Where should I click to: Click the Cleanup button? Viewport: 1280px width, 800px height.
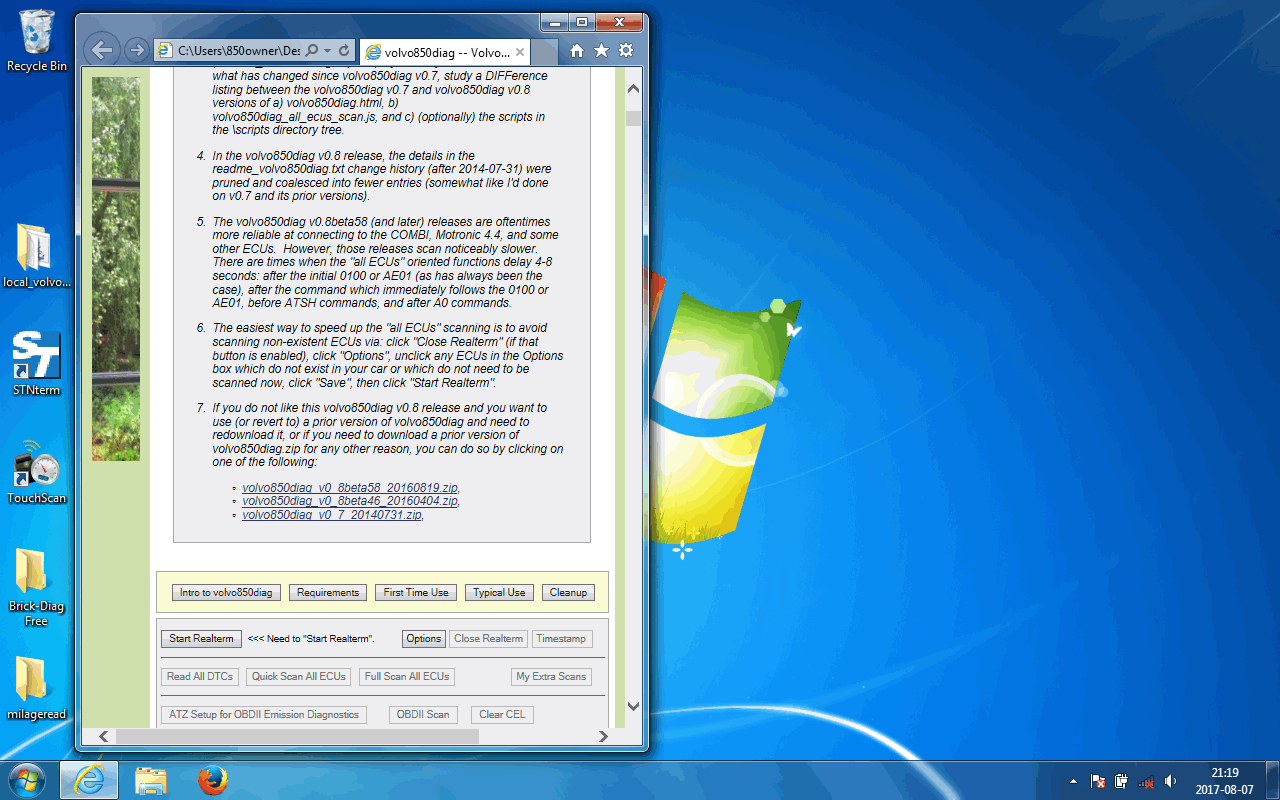click(568, 593)
